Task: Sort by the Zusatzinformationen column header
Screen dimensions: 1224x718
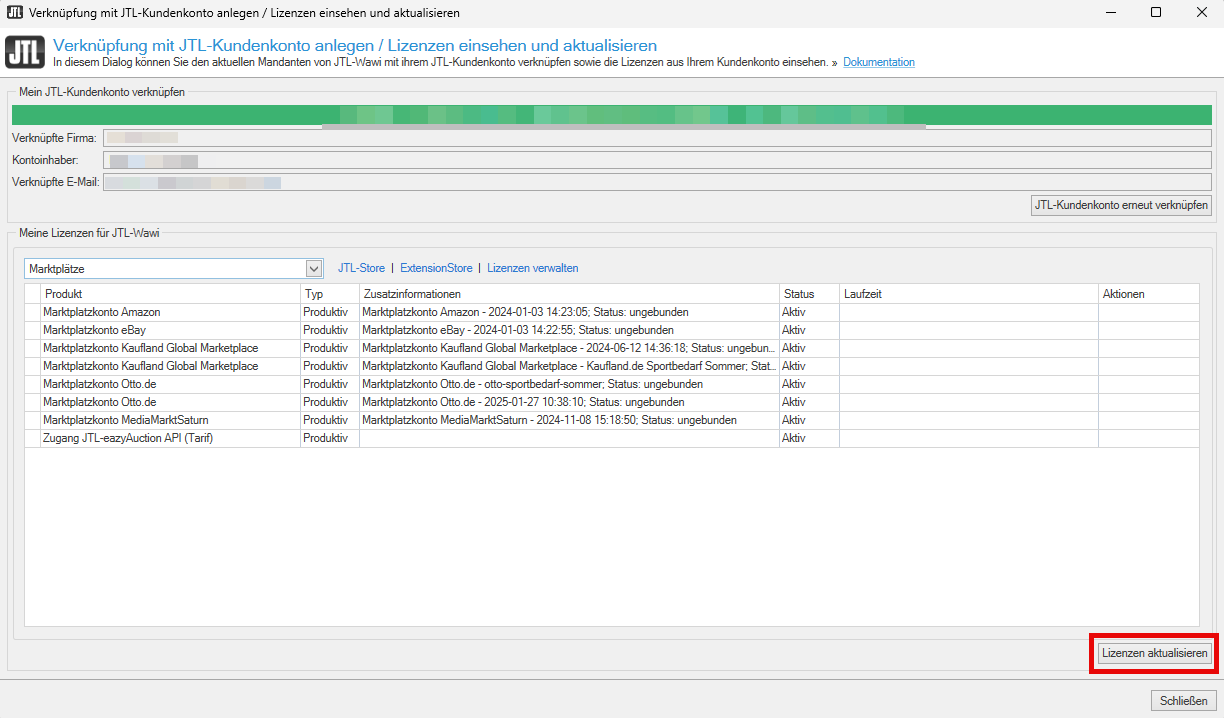Action: (569, 294)
